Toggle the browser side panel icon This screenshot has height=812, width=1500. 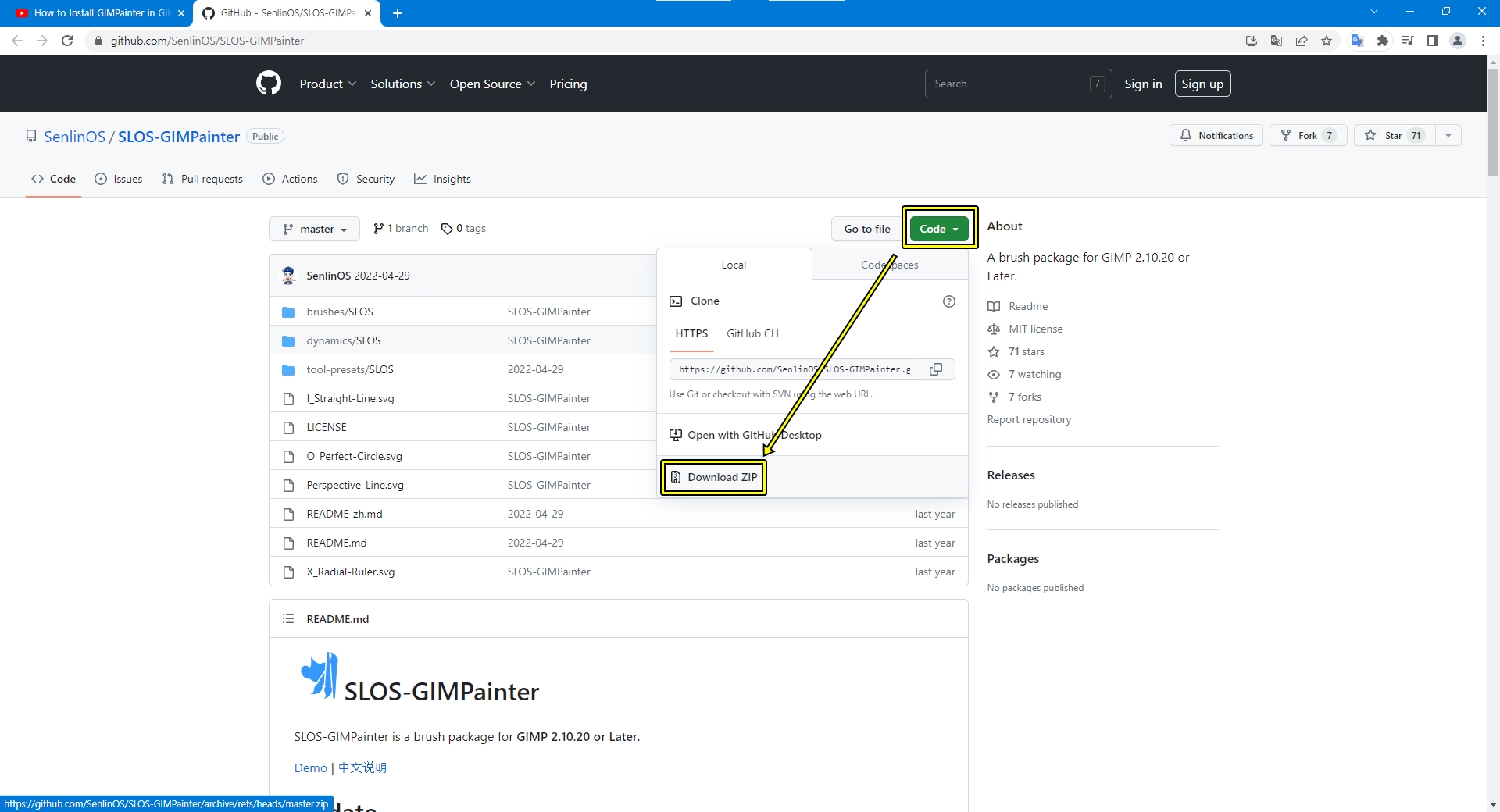1433,41
